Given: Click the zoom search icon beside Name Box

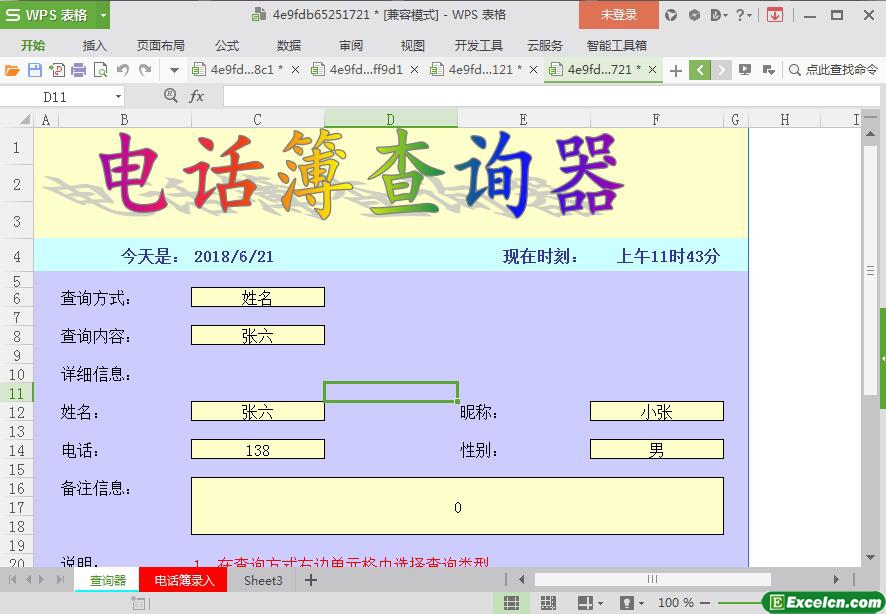Looking at the screenshot, I should (170, 96).
